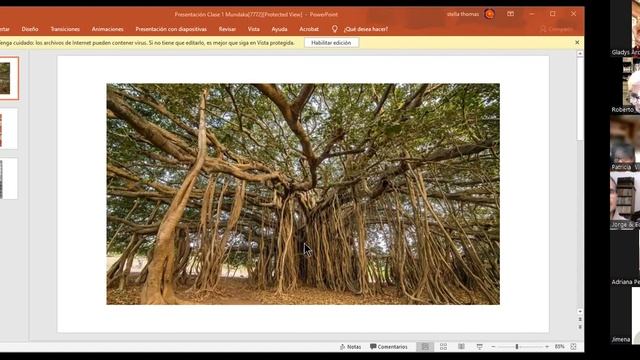Click the stella thomas account avatar
This screenshot has height=360, width=640.
tap(489, 14)
